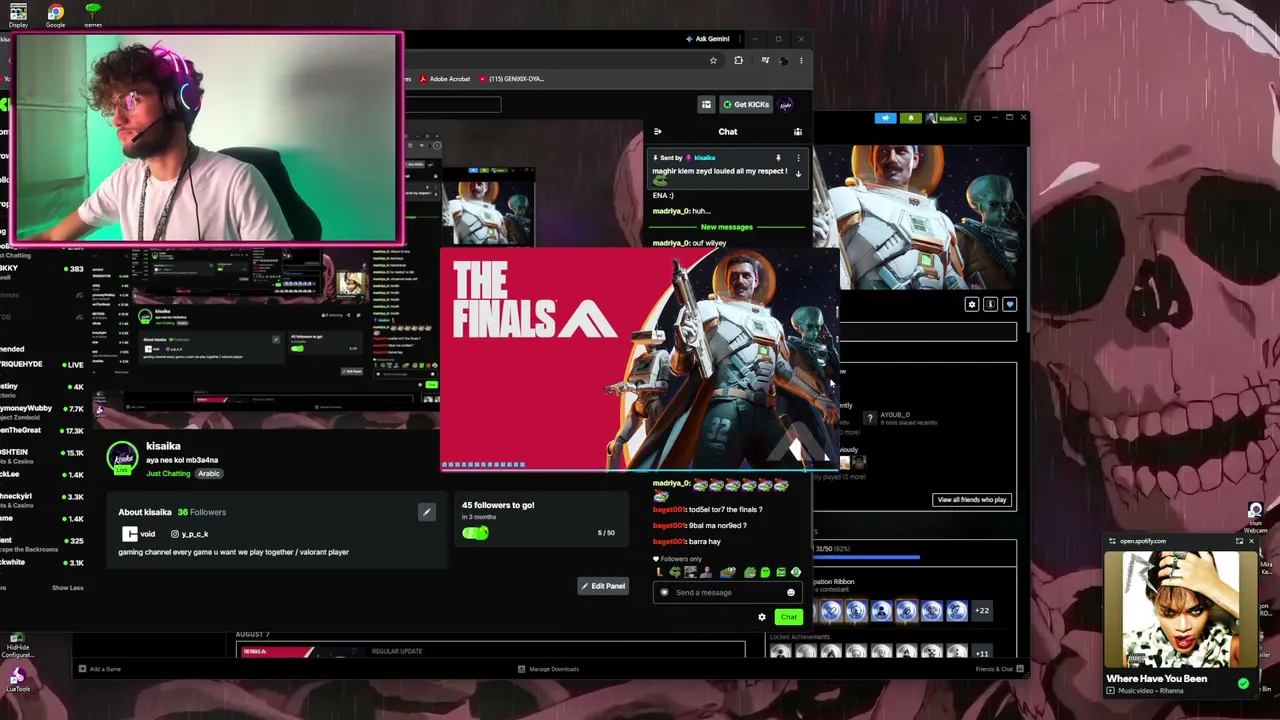Open the kisaika Steam account dropdown
Image resolution: width=1280 pixels, height=720 pixels.
click(x=944, y=118)
